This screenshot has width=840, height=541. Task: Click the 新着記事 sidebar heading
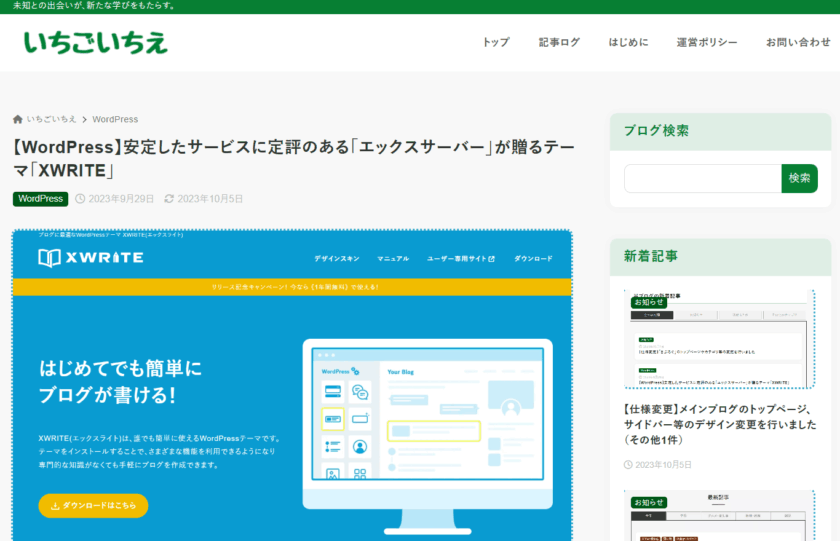click(x=651, y=256)
